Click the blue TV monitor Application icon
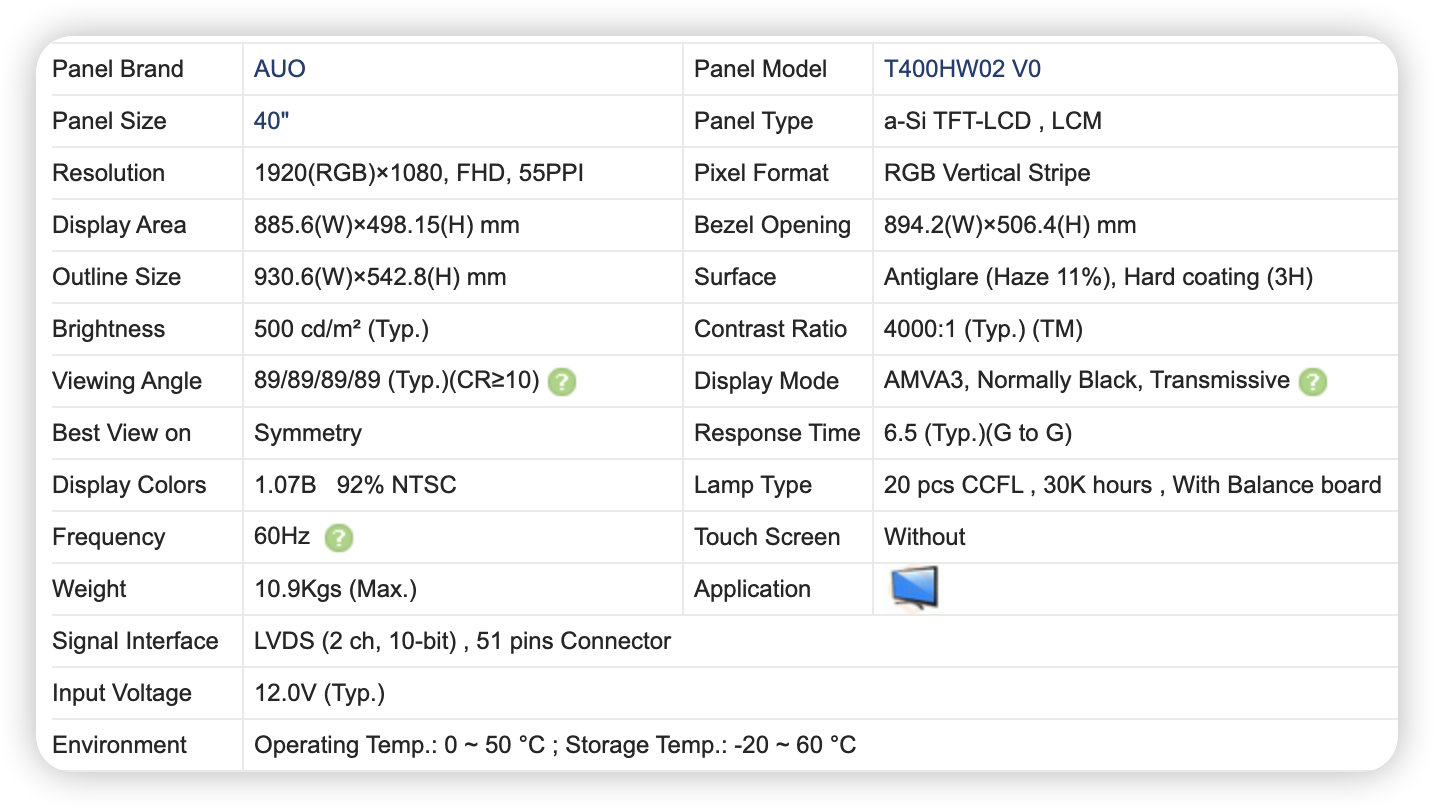 (914, 588)
